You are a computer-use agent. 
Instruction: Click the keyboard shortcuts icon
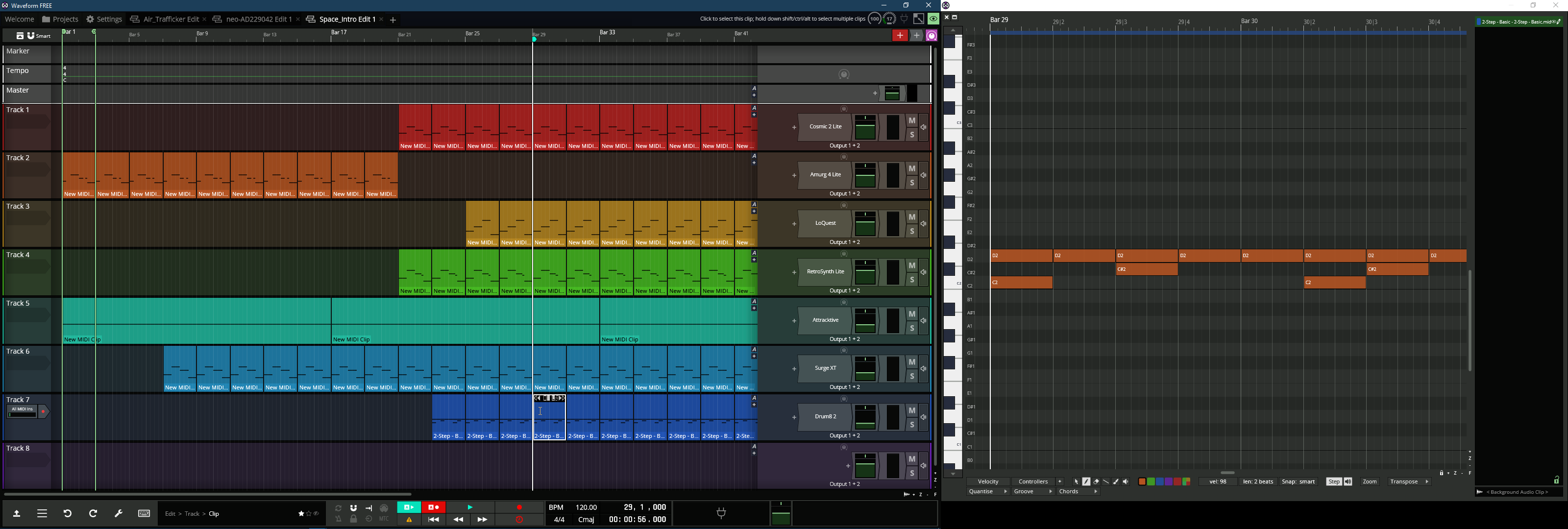point(144,514)
